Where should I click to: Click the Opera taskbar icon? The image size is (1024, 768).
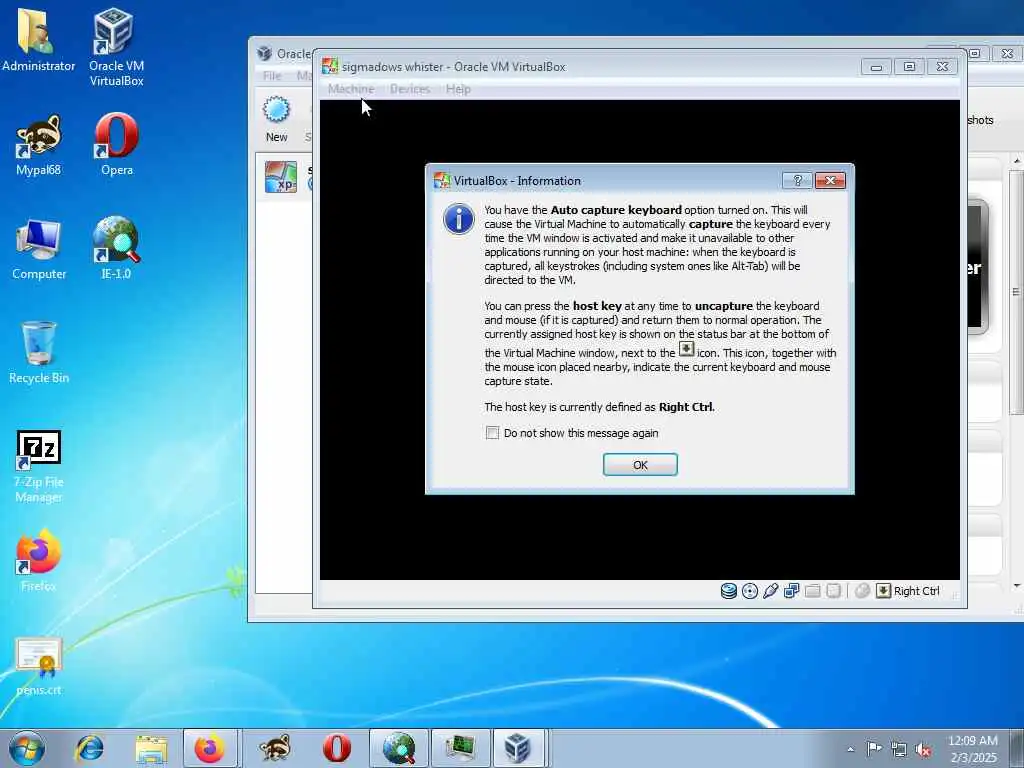336,748
